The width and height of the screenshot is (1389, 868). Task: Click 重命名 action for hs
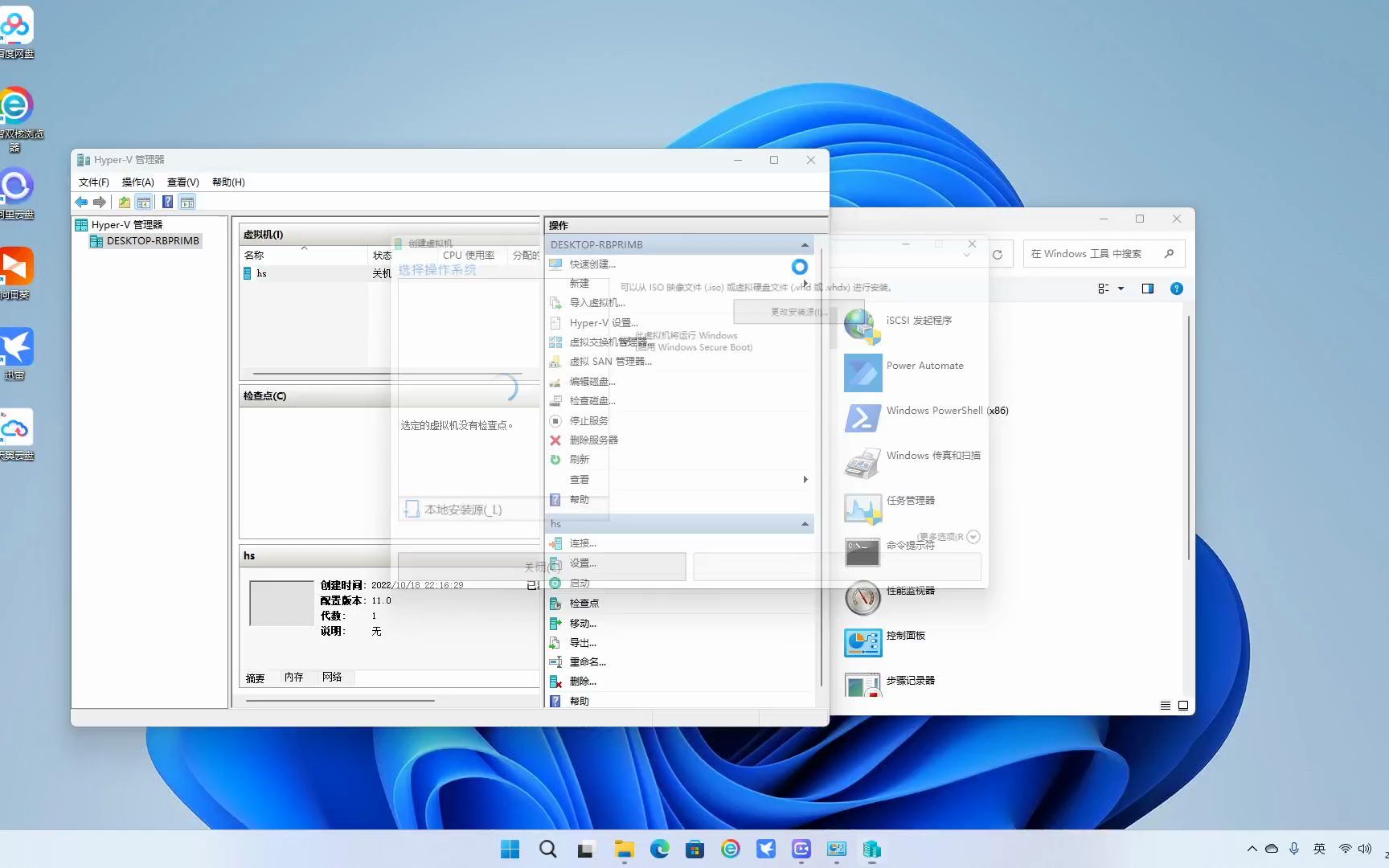pyautogui.click(x=588, y=662)
